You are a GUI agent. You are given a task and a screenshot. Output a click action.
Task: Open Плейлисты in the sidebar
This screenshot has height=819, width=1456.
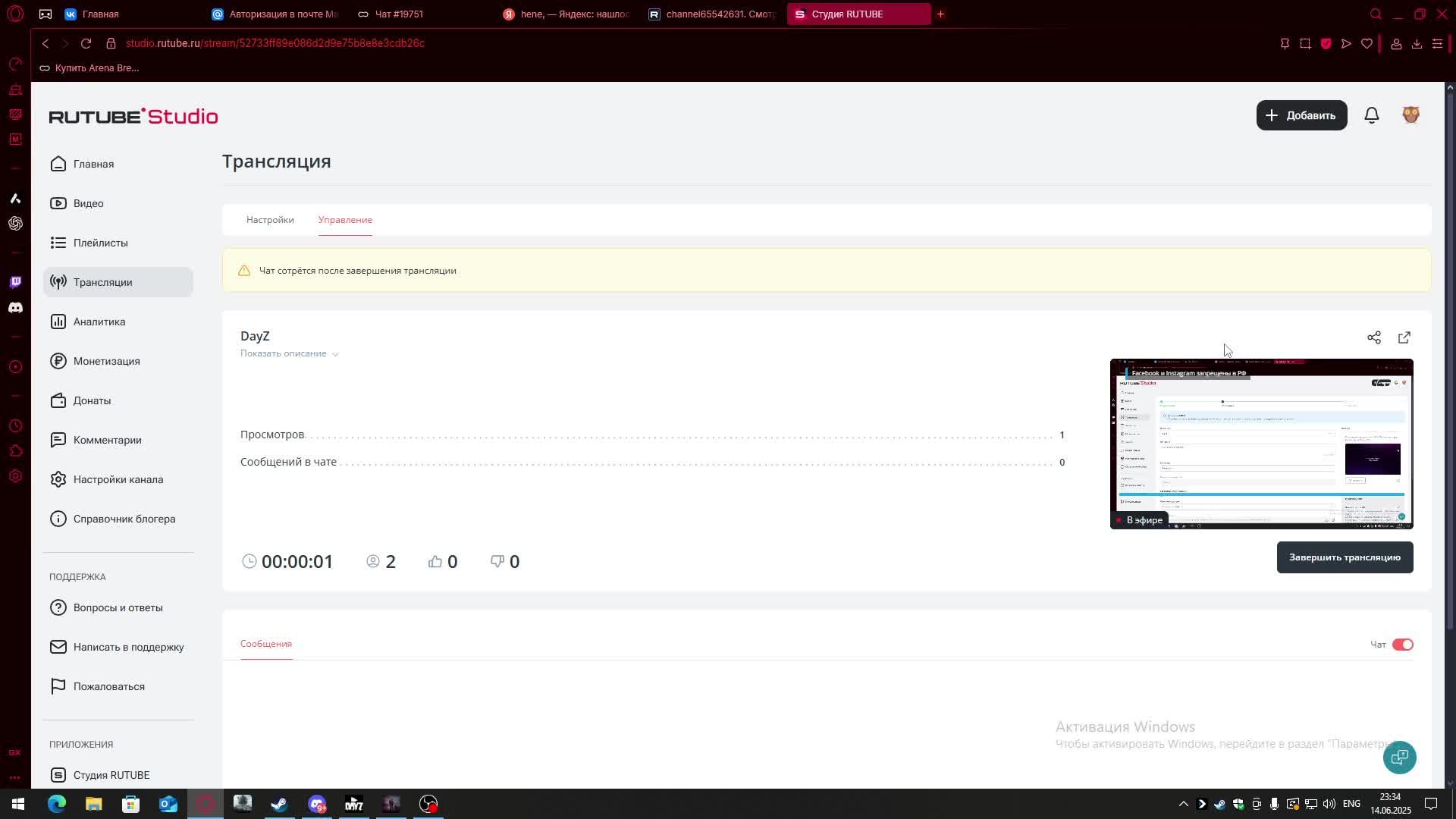pyautogui.click(x=118, y=243)
